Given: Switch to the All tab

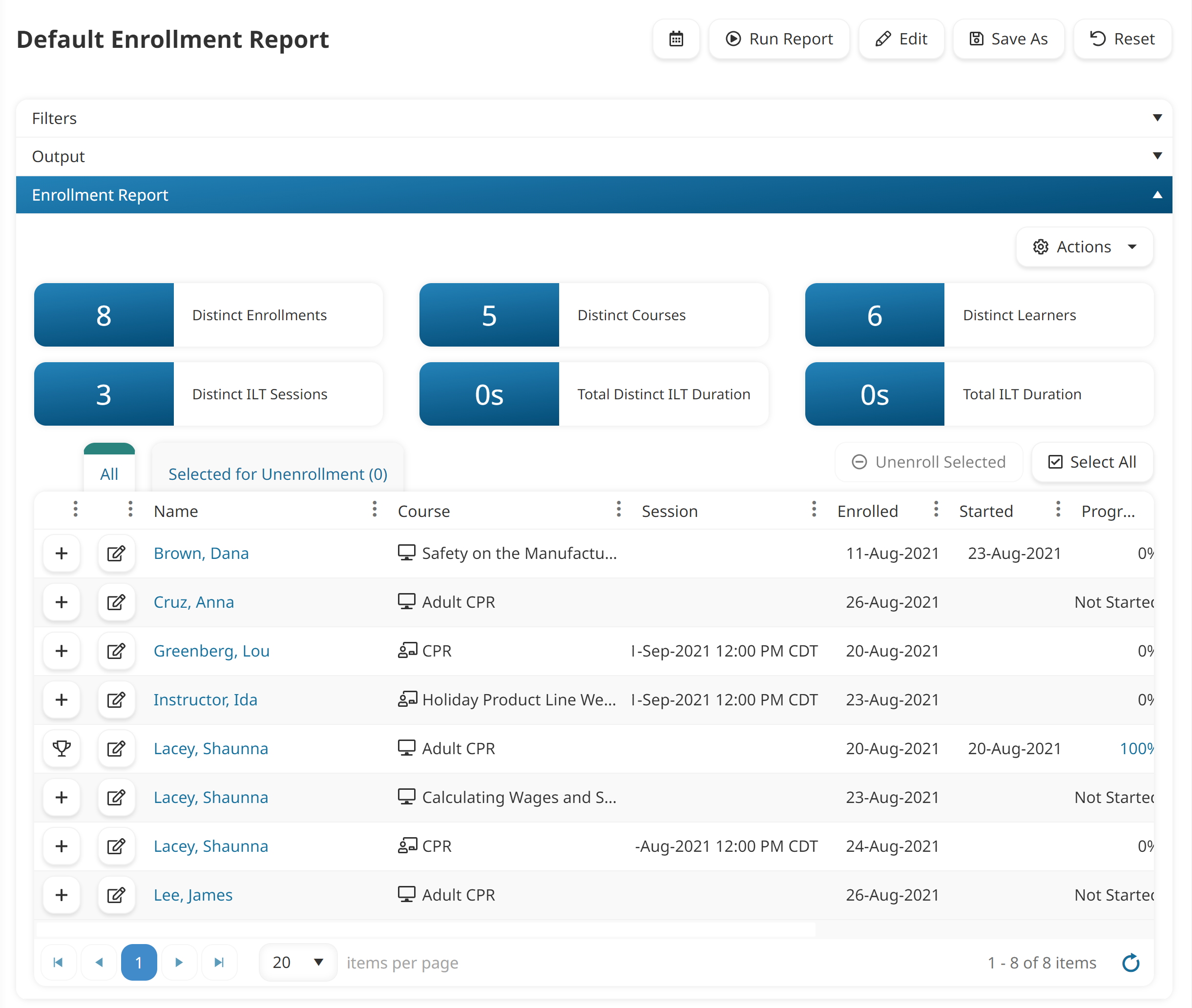Looking at the screenshot, I should pyautogui.click(x=109, y=473).
